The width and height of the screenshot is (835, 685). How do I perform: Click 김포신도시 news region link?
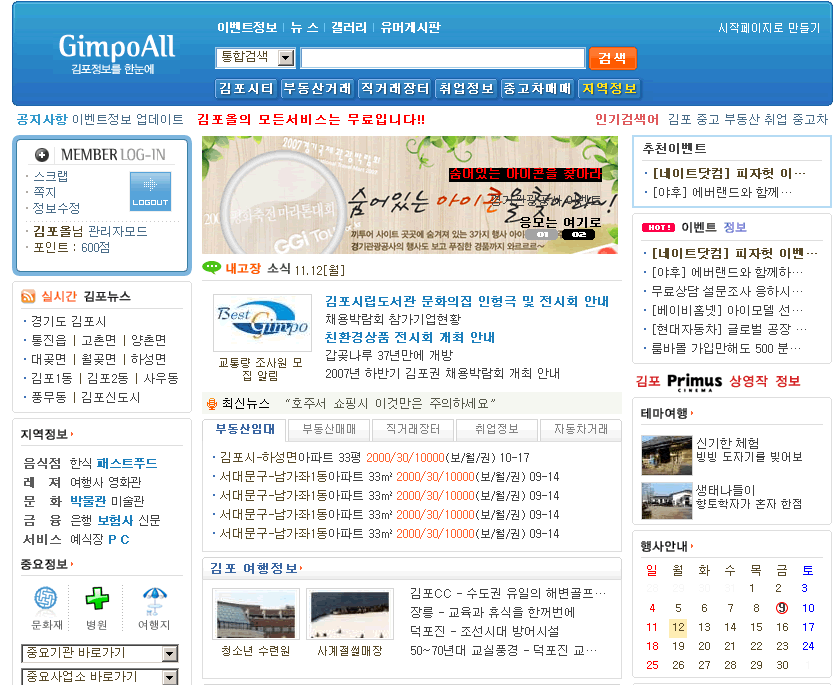[x=111, y=398]
